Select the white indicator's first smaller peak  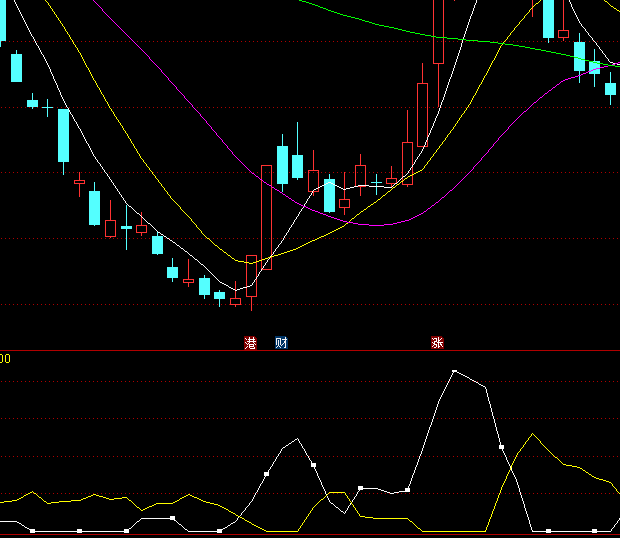point(298,439)
